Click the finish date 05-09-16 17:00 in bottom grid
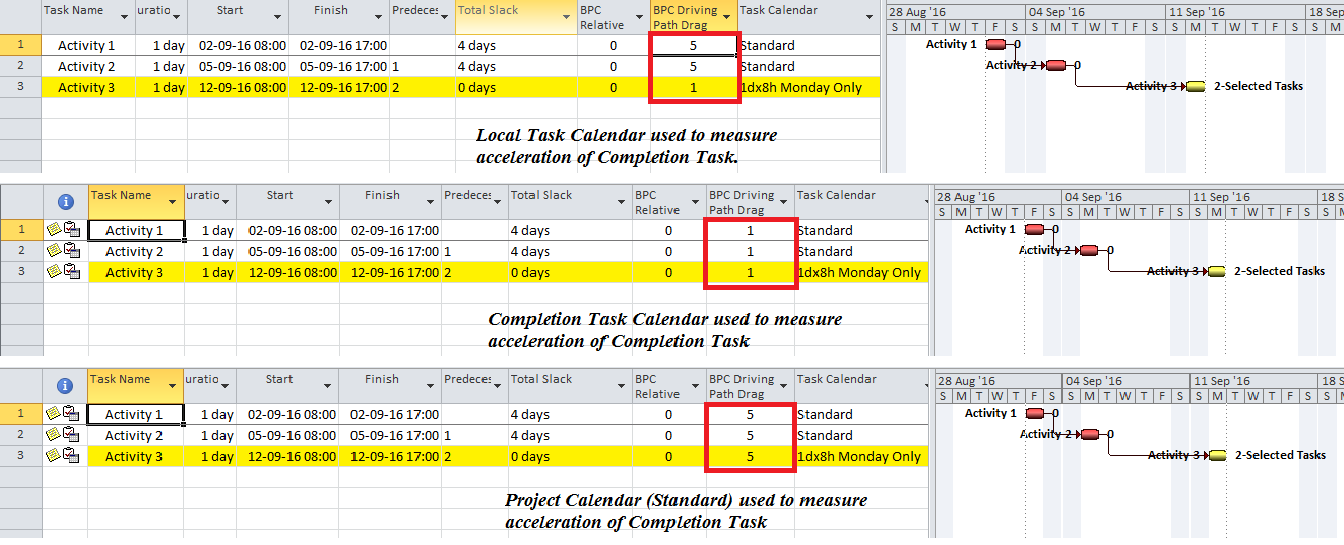Image resolution: width=1344 pixels, height=545 pixels. [x=395, y=435]
